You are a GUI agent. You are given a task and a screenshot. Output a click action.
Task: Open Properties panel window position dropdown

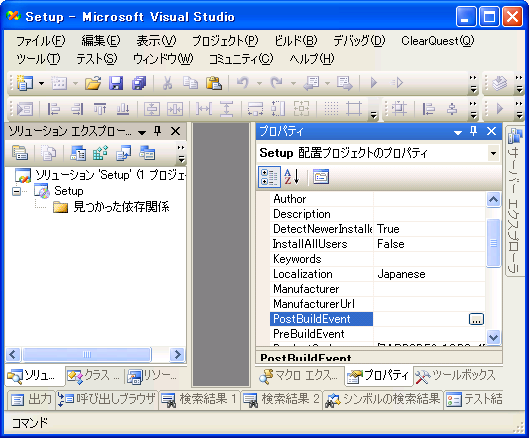click(458, 132)
